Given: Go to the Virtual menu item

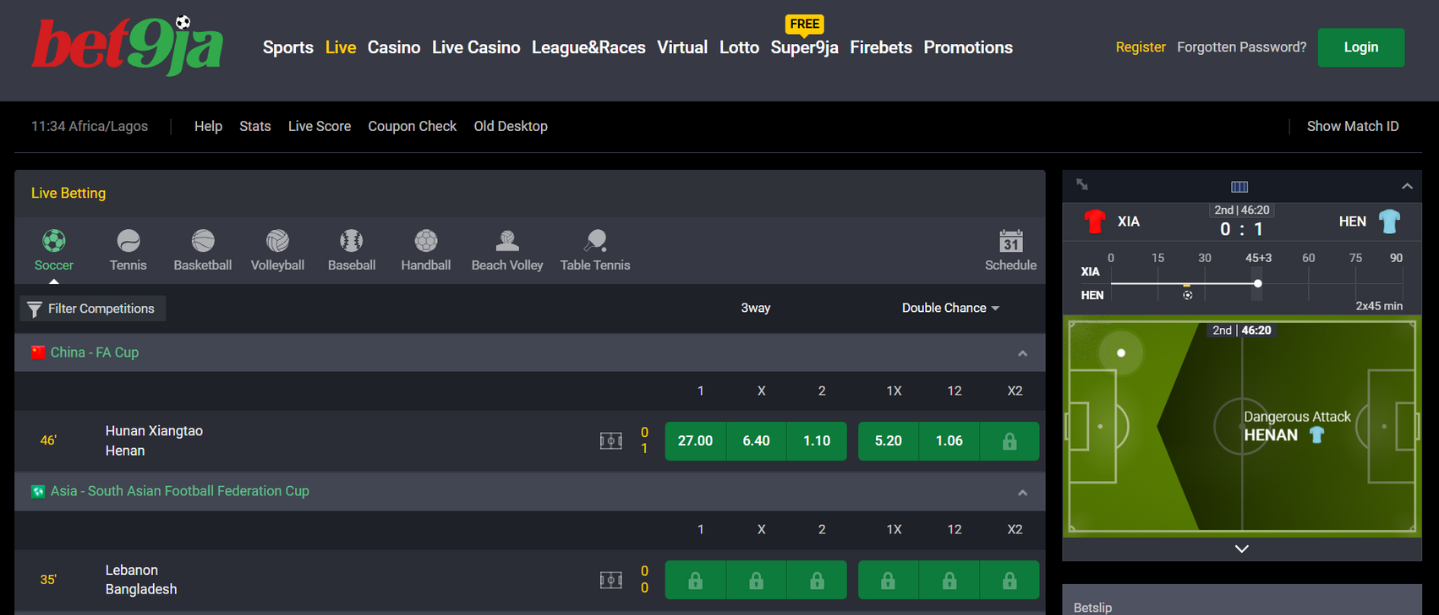Looking at the screenshot, I should coord(682,47).
